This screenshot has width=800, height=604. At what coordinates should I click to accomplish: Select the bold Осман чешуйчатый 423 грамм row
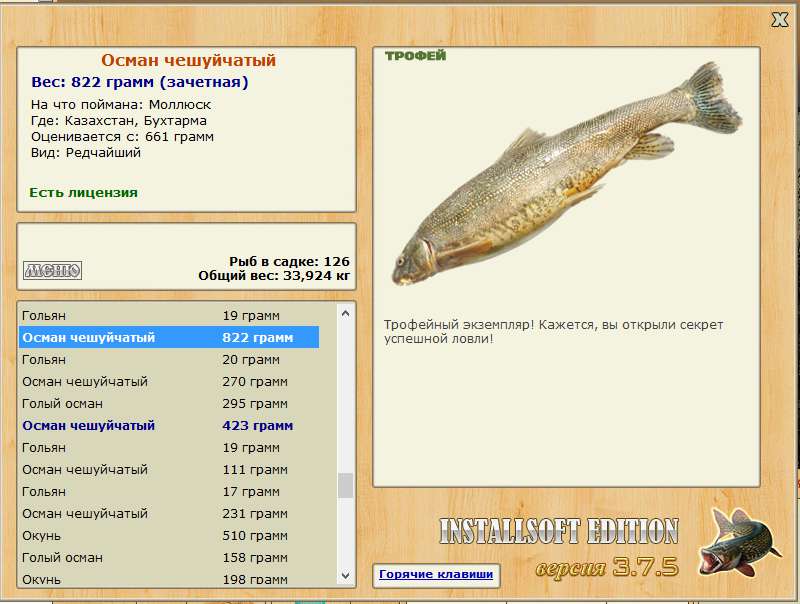click(x=169, y=425)
